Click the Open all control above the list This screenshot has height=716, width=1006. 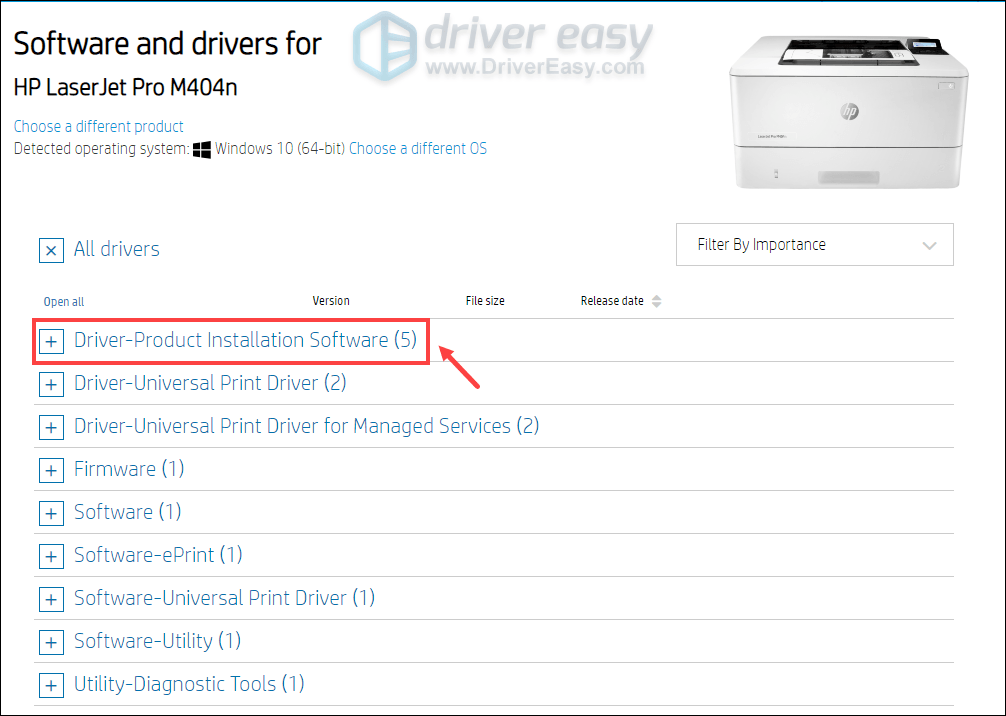point(63,301)
